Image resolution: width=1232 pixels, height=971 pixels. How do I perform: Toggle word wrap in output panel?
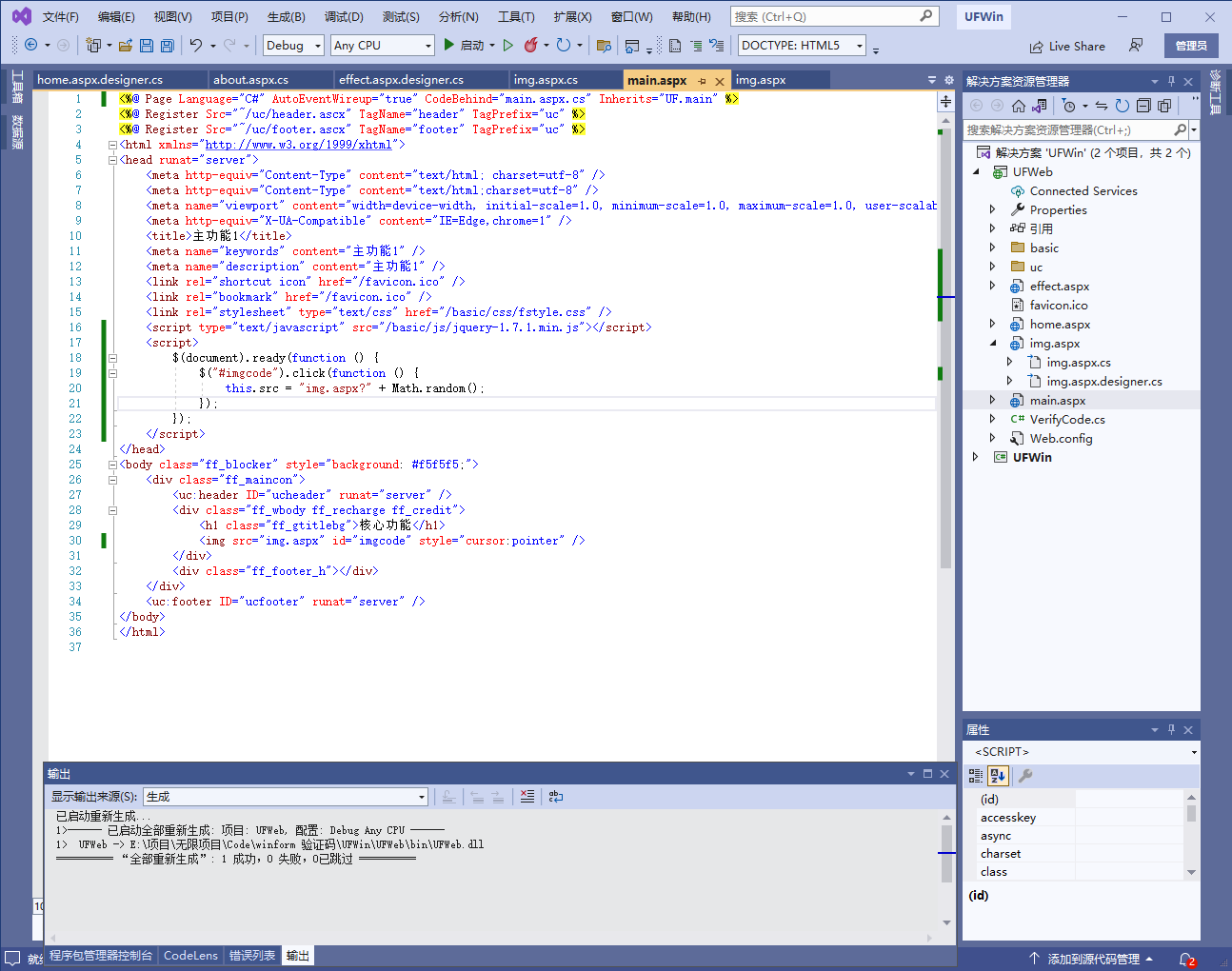pyautogui.click(x=556, y=797)
